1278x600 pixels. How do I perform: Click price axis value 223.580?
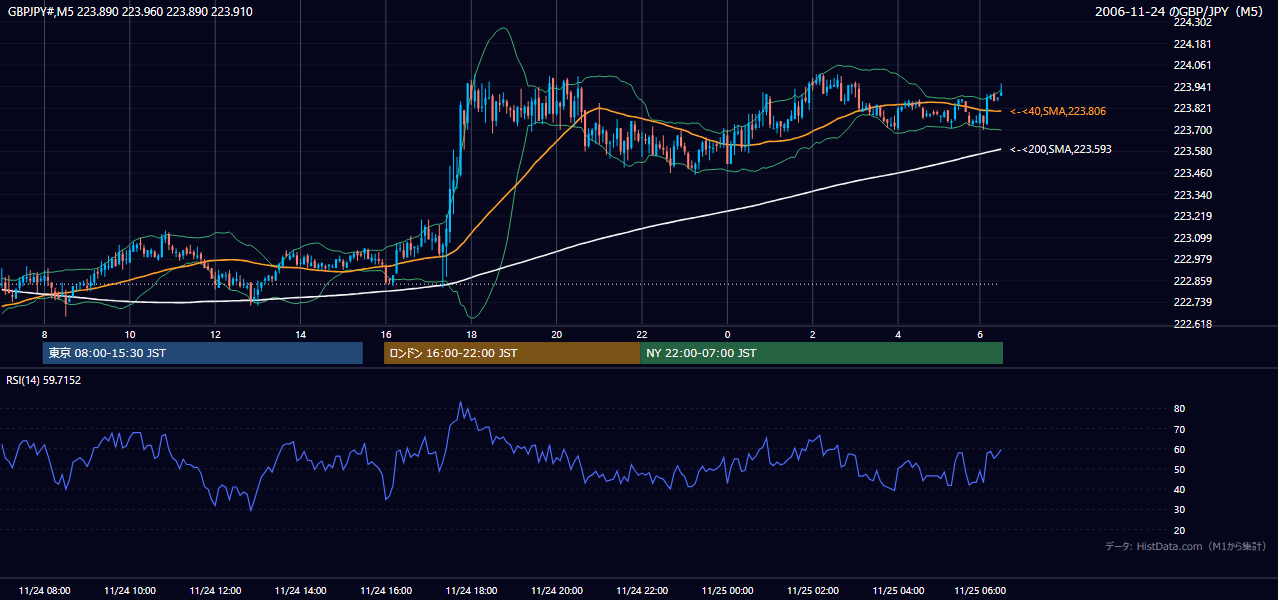pos(1192,151)
